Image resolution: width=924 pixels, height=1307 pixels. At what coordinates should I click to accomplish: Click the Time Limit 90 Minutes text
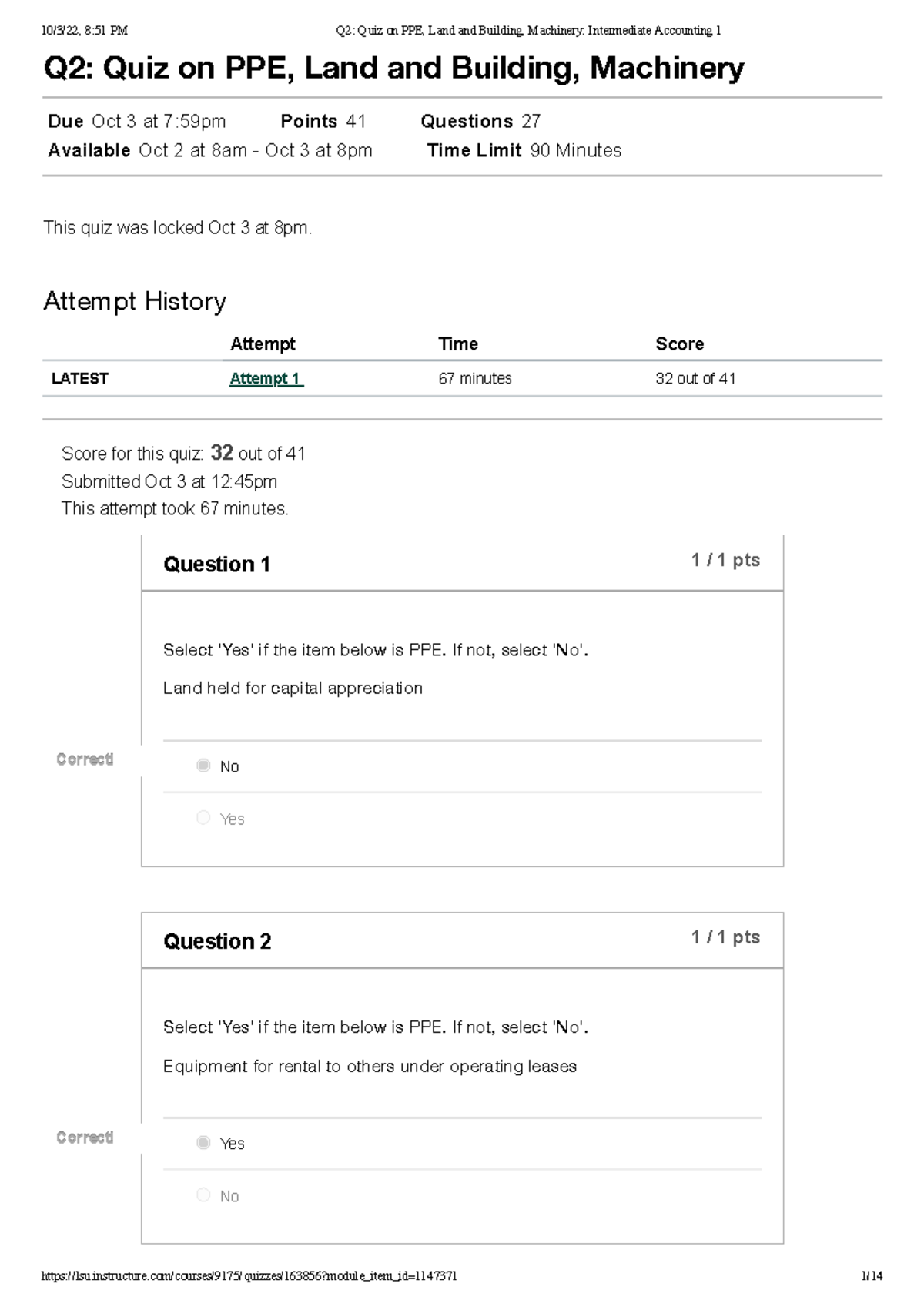pos(524,151)
